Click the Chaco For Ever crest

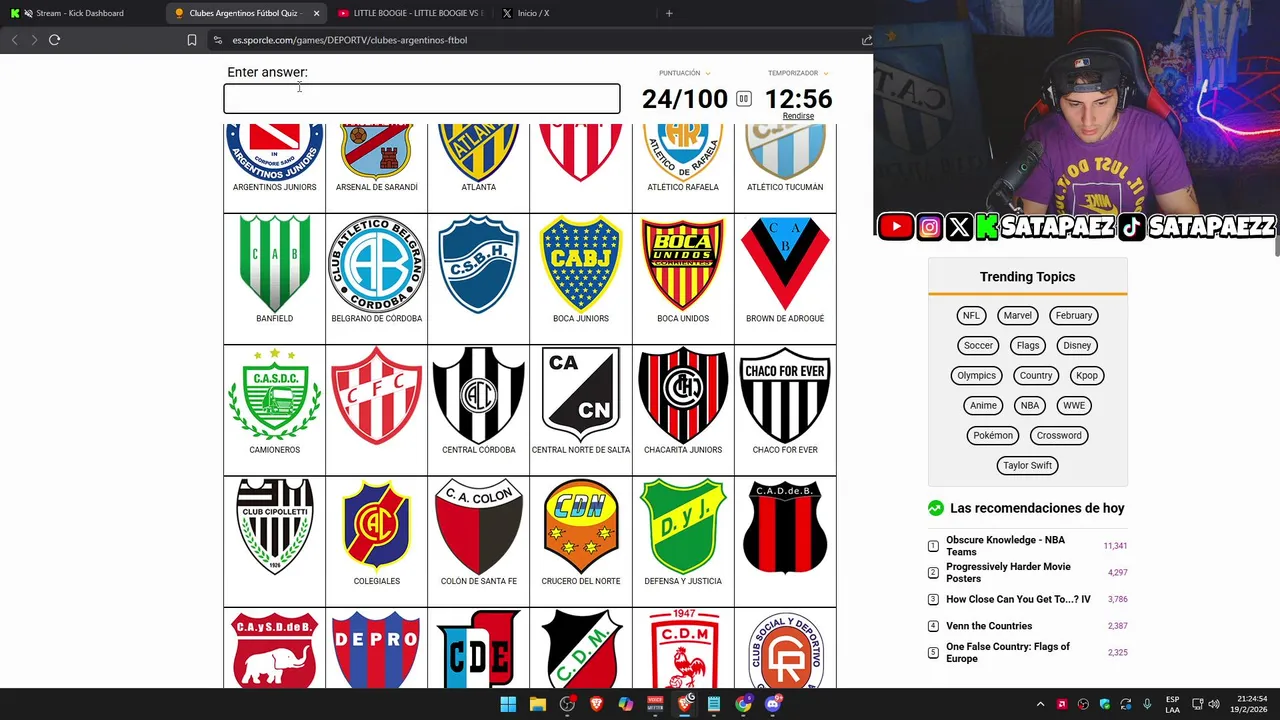coord(785,395)
